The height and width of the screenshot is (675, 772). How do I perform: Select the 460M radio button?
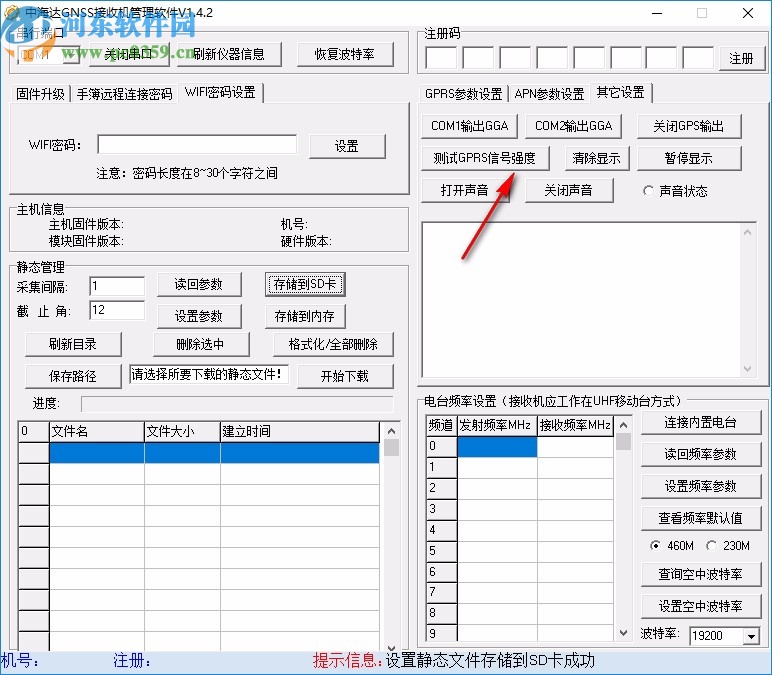[x=655, y=546]
